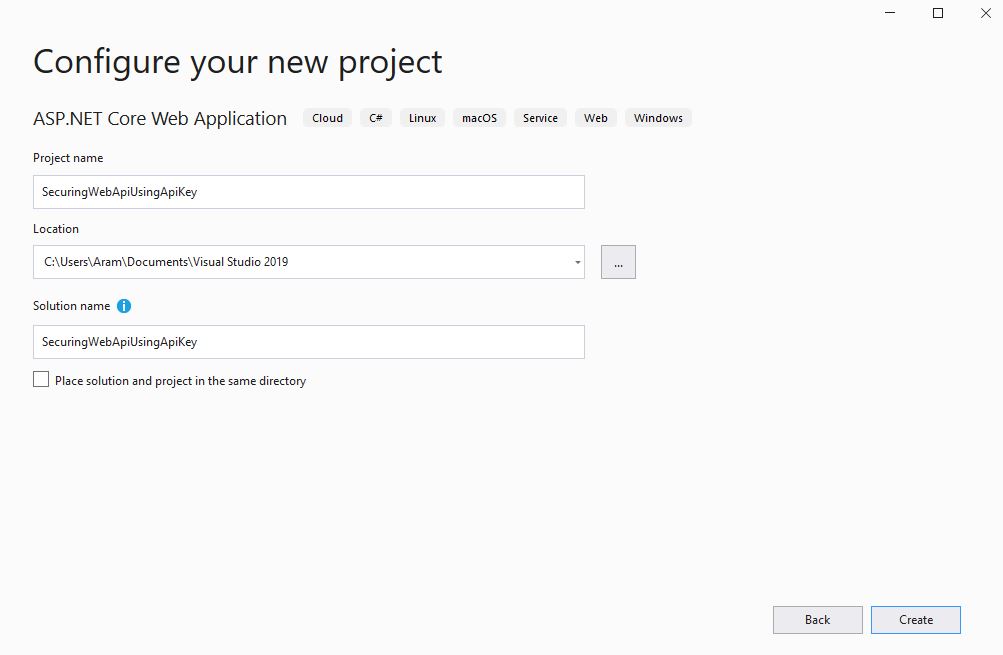
Task: Enable placing solution and project in same directory
Action: pyautogui.click(x=41, y=379)
